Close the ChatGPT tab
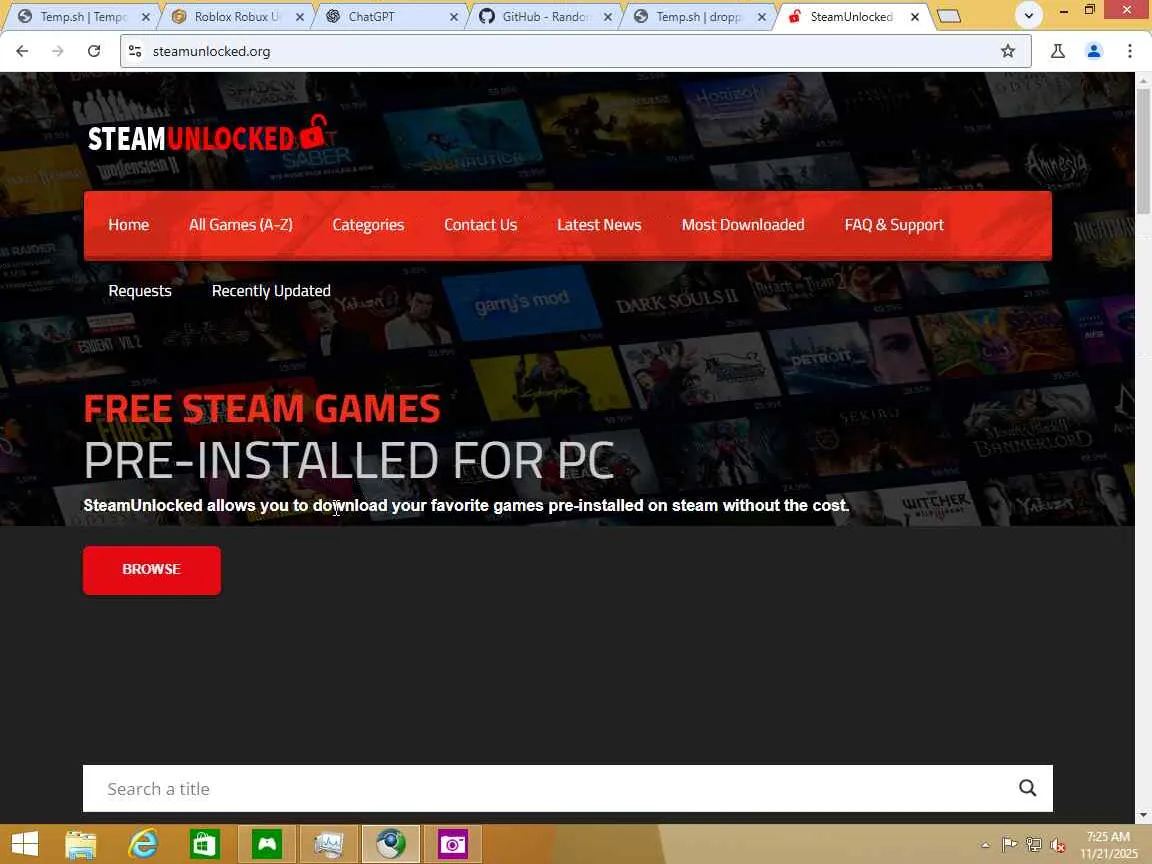1152x864 pixels. pos(453,16)
